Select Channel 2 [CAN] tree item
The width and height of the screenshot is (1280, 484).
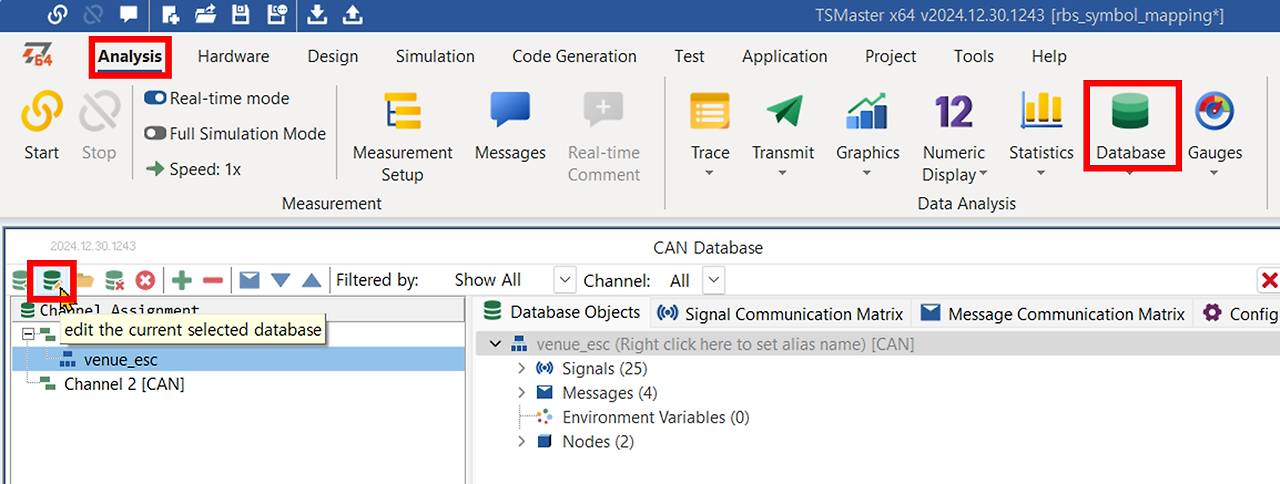click(x=124, y=383)
